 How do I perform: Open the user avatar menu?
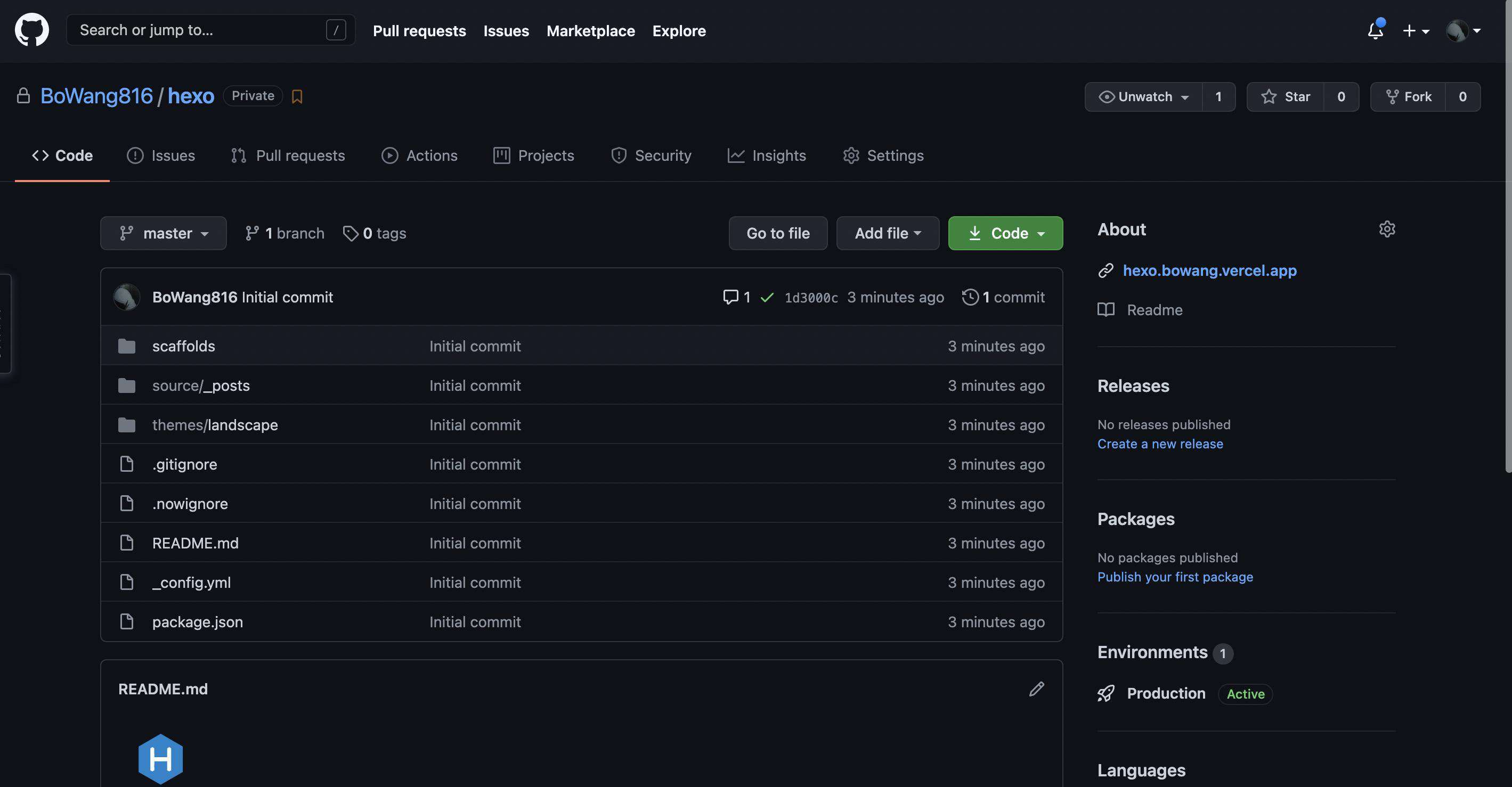point(1464,30)
